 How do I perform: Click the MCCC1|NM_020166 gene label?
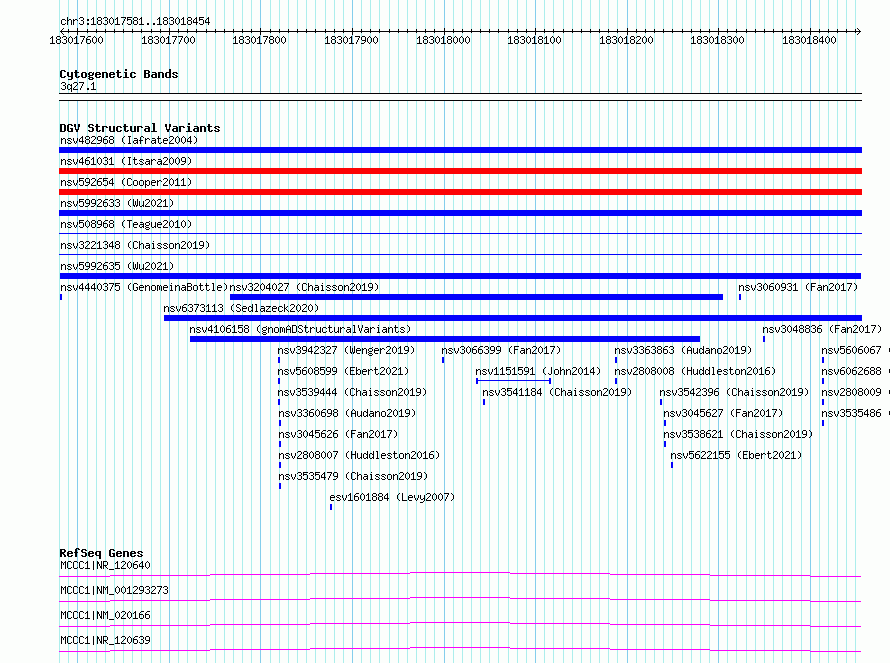(106, 615)
